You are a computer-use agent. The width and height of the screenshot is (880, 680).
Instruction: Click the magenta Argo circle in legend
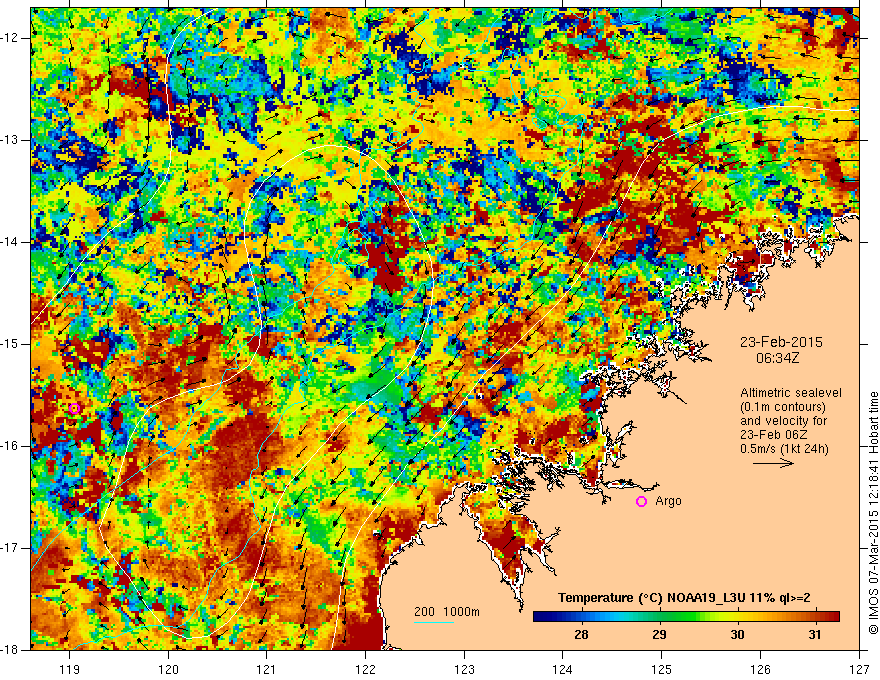tap(641, 502)
